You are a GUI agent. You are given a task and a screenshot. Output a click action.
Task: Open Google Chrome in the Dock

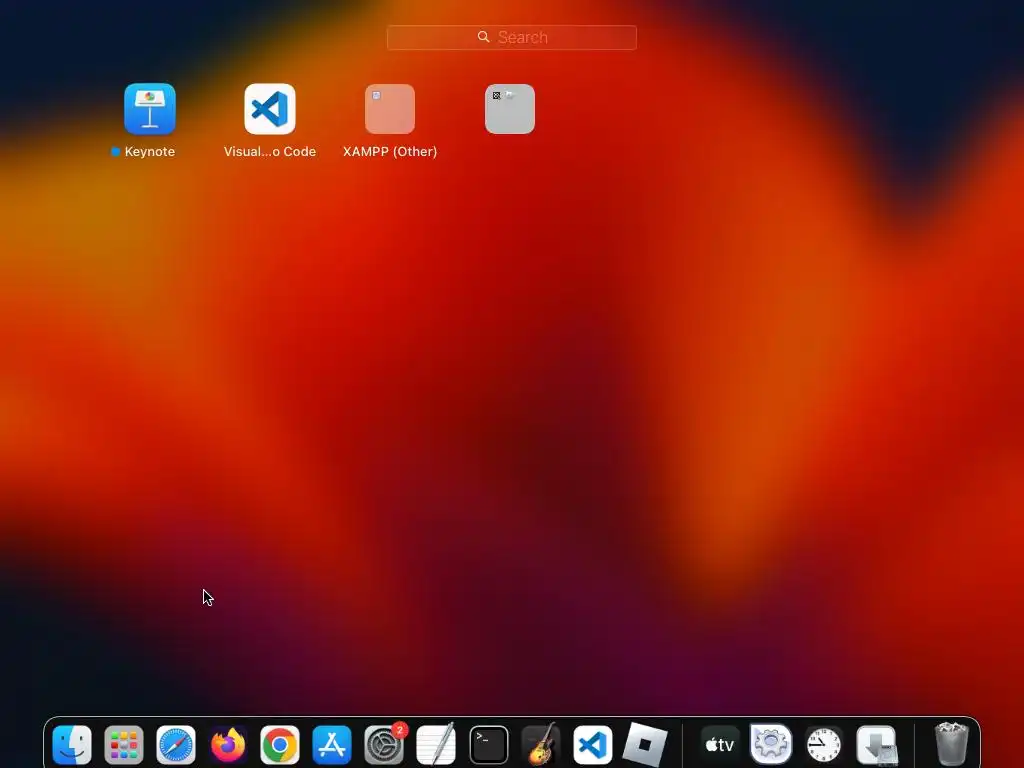pyautogui.click(x=280, y=744)
